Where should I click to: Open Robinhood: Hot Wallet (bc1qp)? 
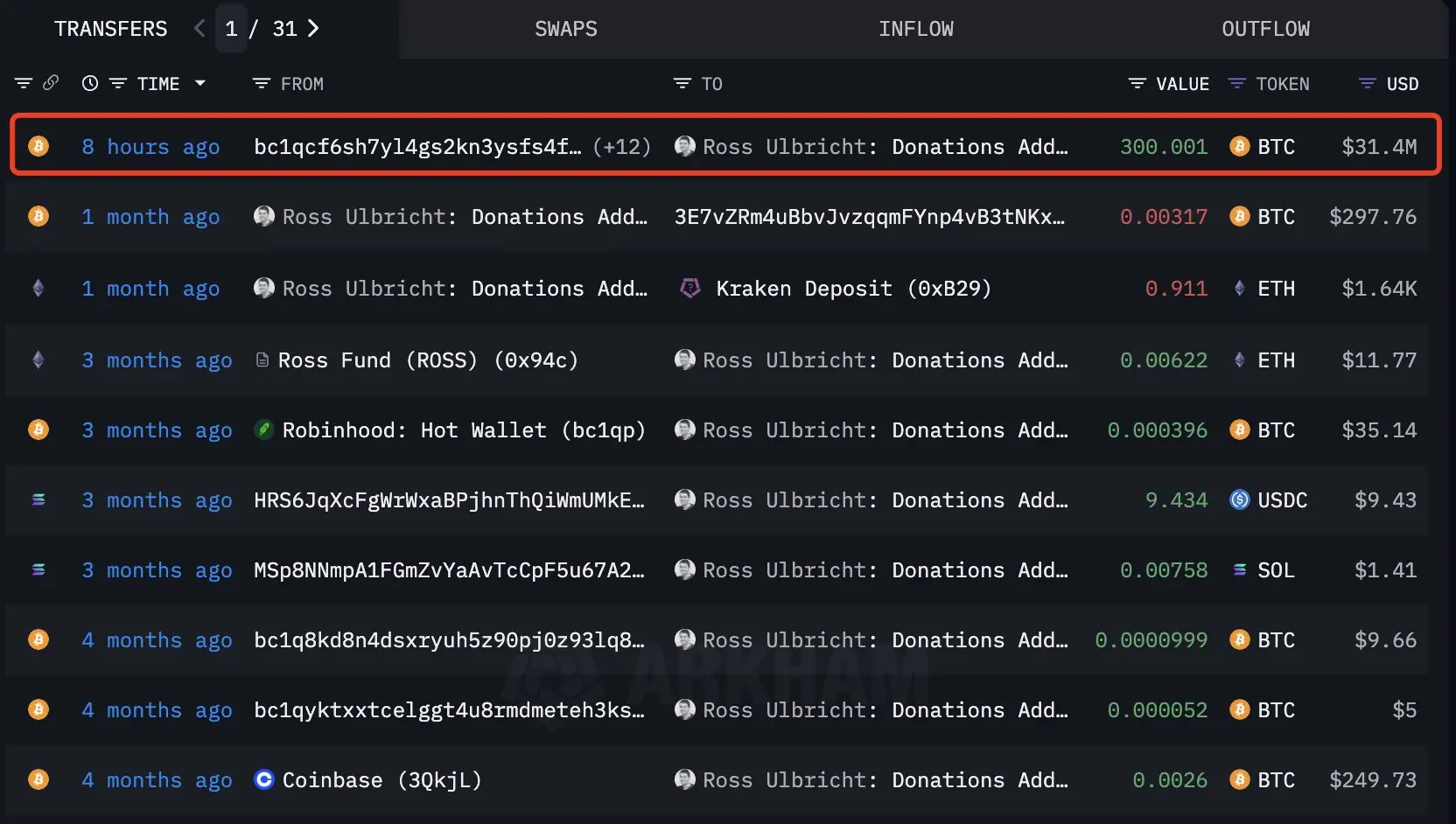point(464,429)
